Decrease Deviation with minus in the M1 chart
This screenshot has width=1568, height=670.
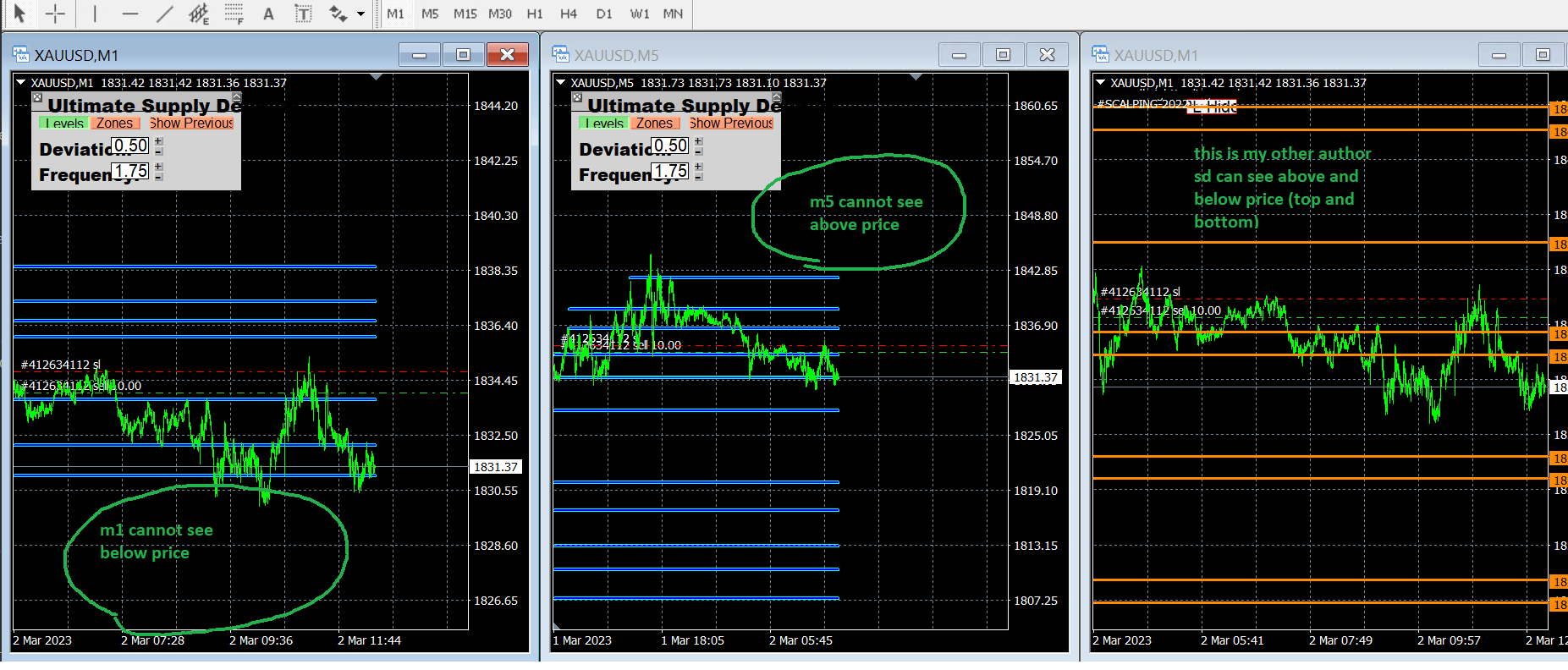159,151
